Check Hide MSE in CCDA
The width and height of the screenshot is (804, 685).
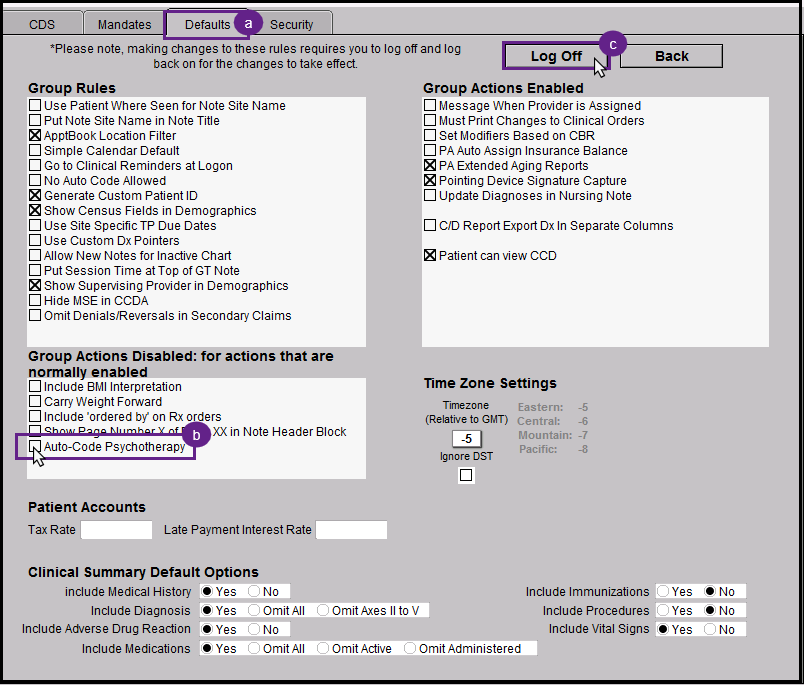[36, 301]
